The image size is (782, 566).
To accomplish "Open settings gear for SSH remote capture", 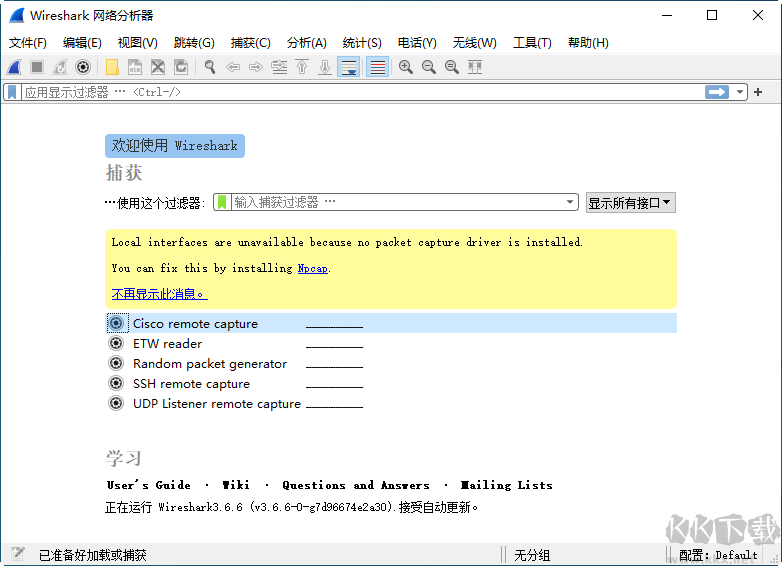I will pyautogui.click(x=116, y=383).
